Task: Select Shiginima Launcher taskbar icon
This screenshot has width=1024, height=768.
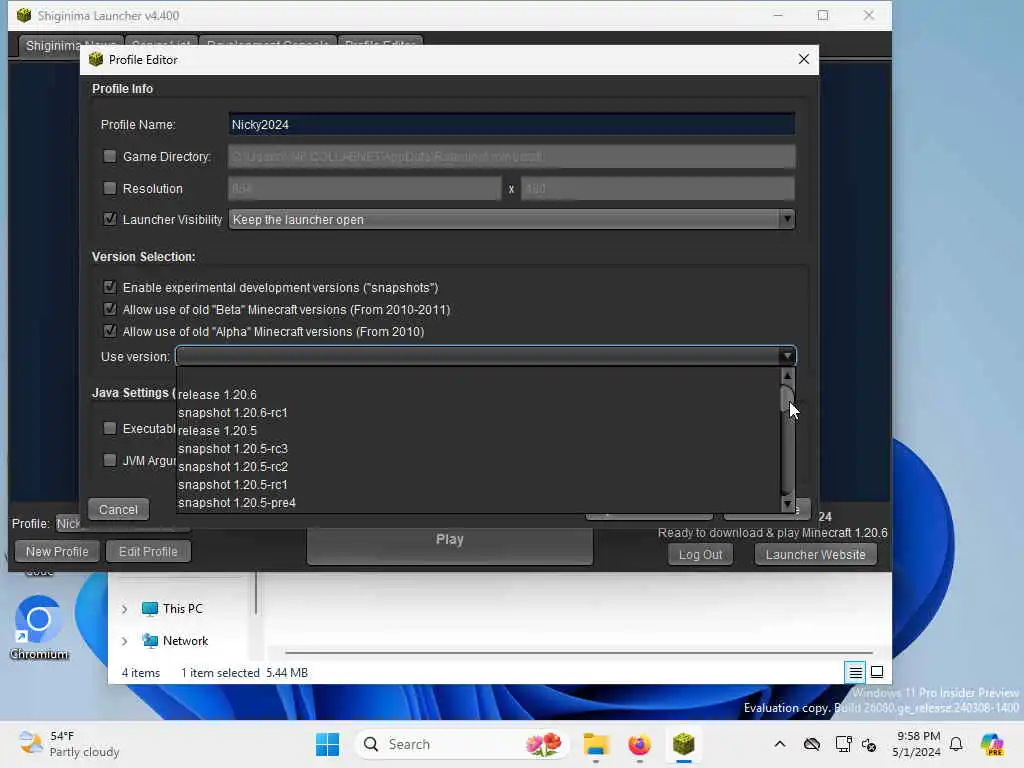Action: click(683, 744)
